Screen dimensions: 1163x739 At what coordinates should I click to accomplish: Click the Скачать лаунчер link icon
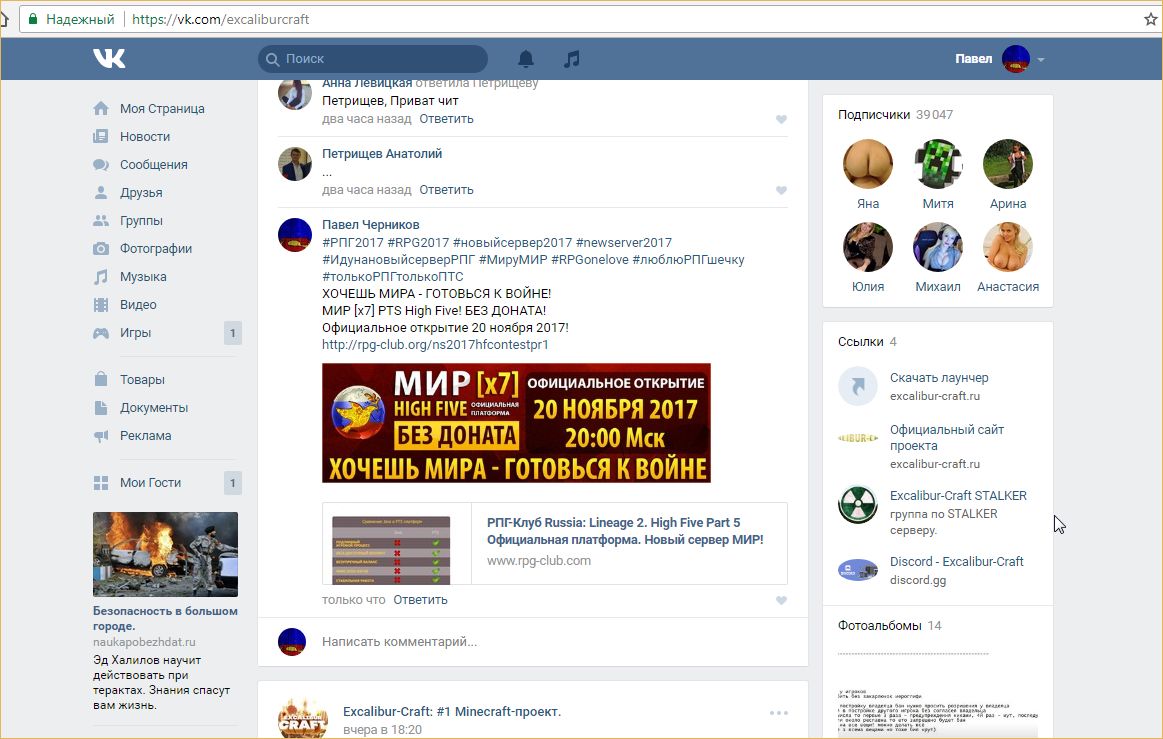click(x=857, y=386)
